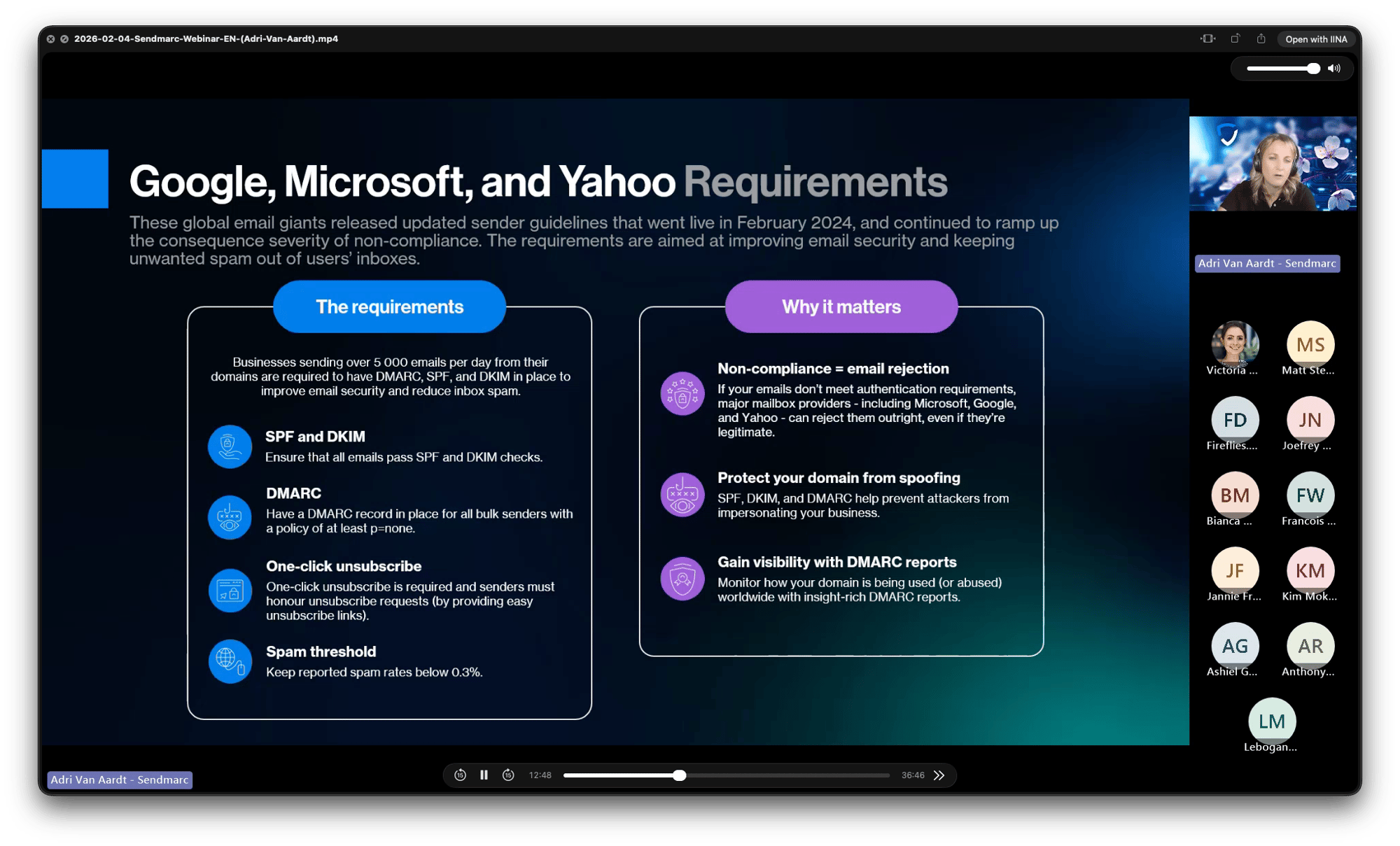Select the AG avatar for Ashiel
This screenshot has width=1400, height=846.
click(x=1235, y=646)
